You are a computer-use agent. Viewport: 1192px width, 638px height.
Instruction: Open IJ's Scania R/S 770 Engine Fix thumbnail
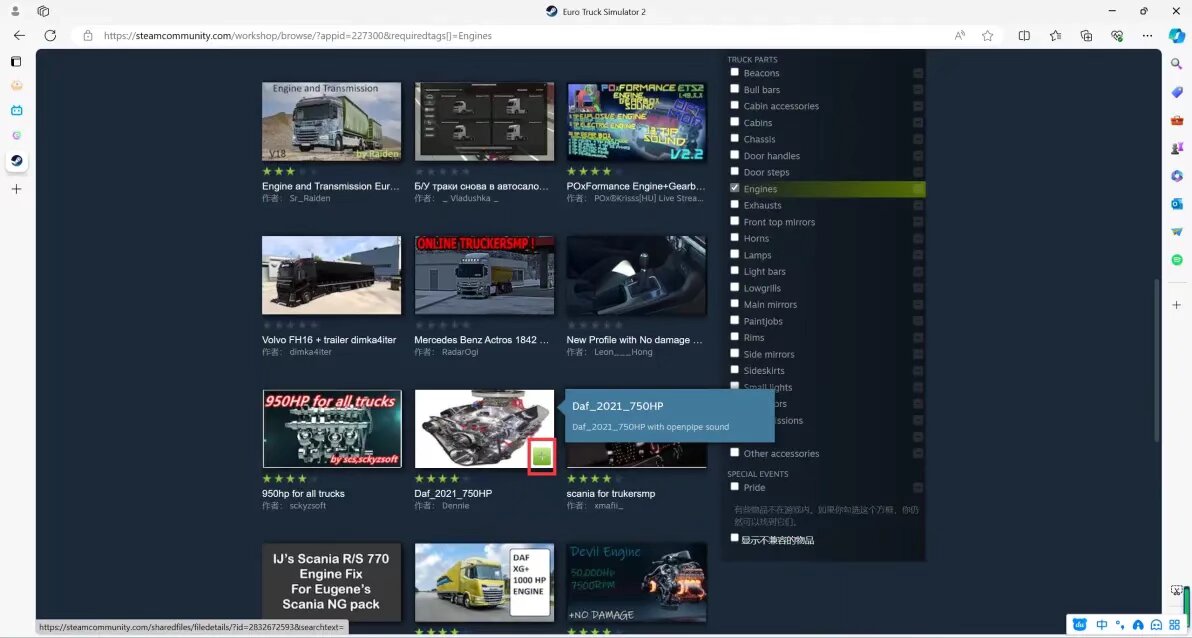(x=331, y=582)
